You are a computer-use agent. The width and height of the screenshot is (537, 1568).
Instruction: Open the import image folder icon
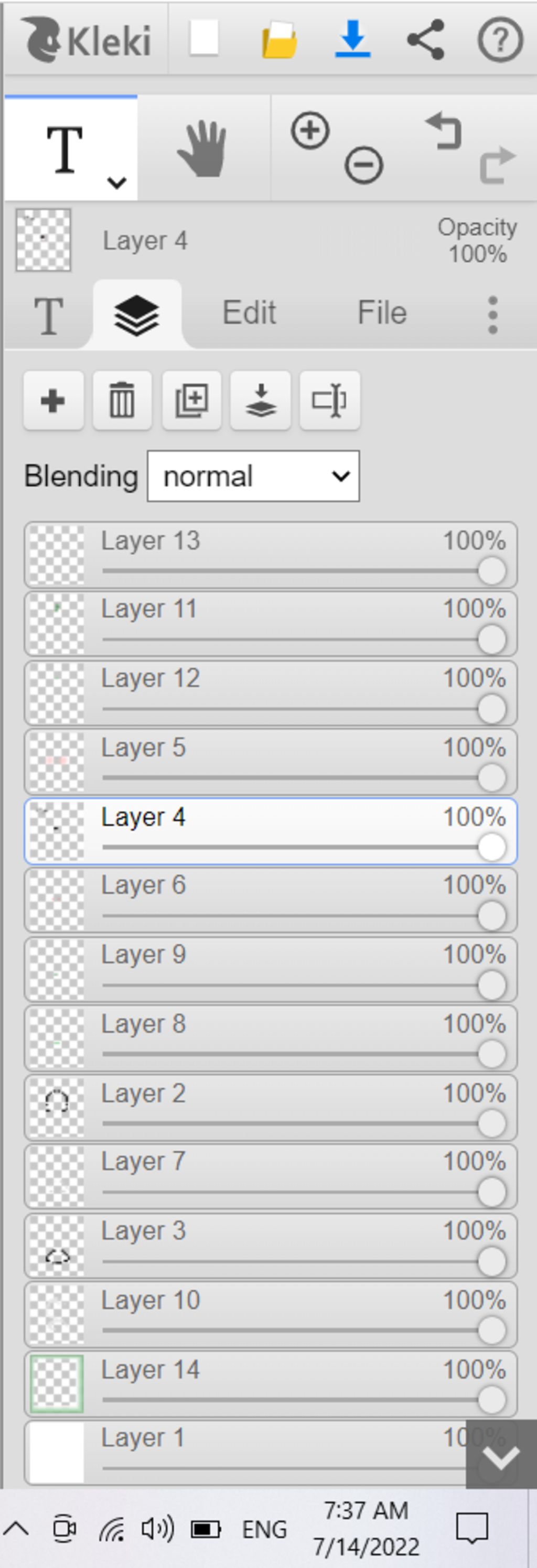280,40
